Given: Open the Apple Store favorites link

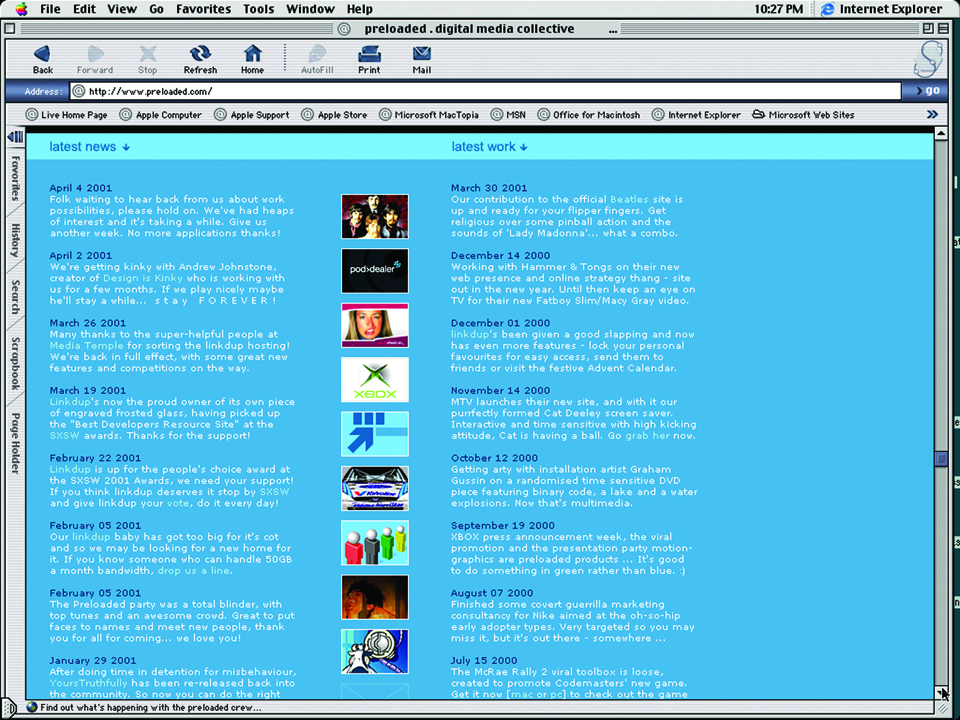Looking at the screenshot, I should coord(341,115).
